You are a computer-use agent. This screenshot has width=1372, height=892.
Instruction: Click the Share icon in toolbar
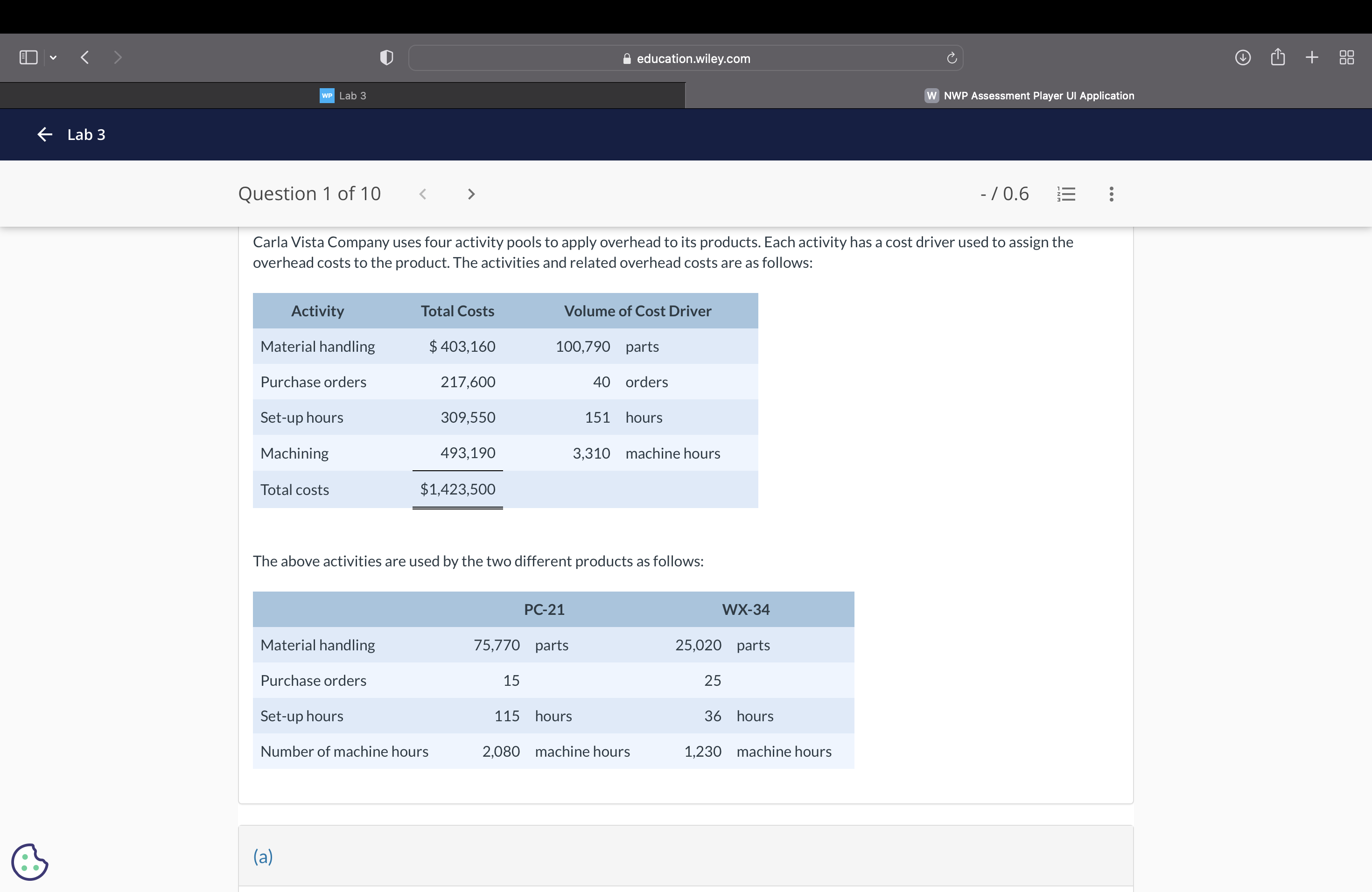[x=1277, y=57]
